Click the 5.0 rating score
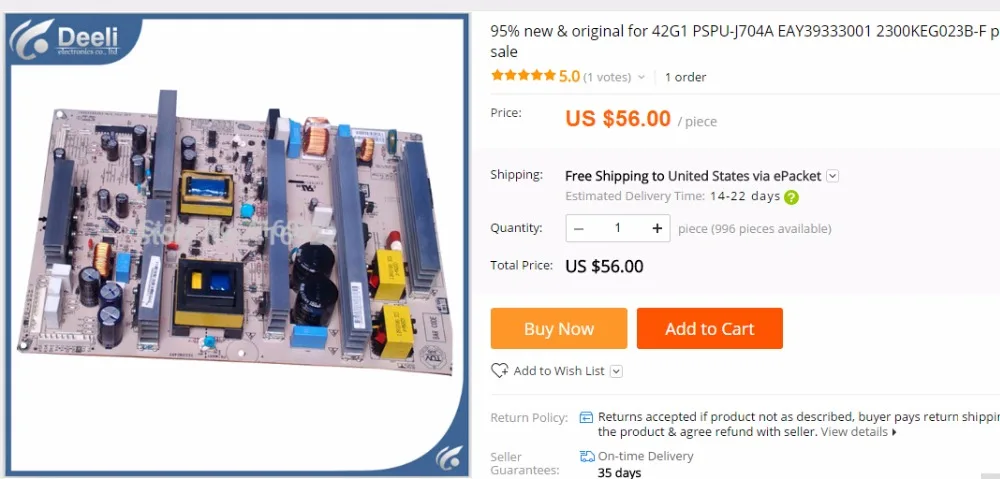The image size is (1000, 479). [x=570, y=77]
